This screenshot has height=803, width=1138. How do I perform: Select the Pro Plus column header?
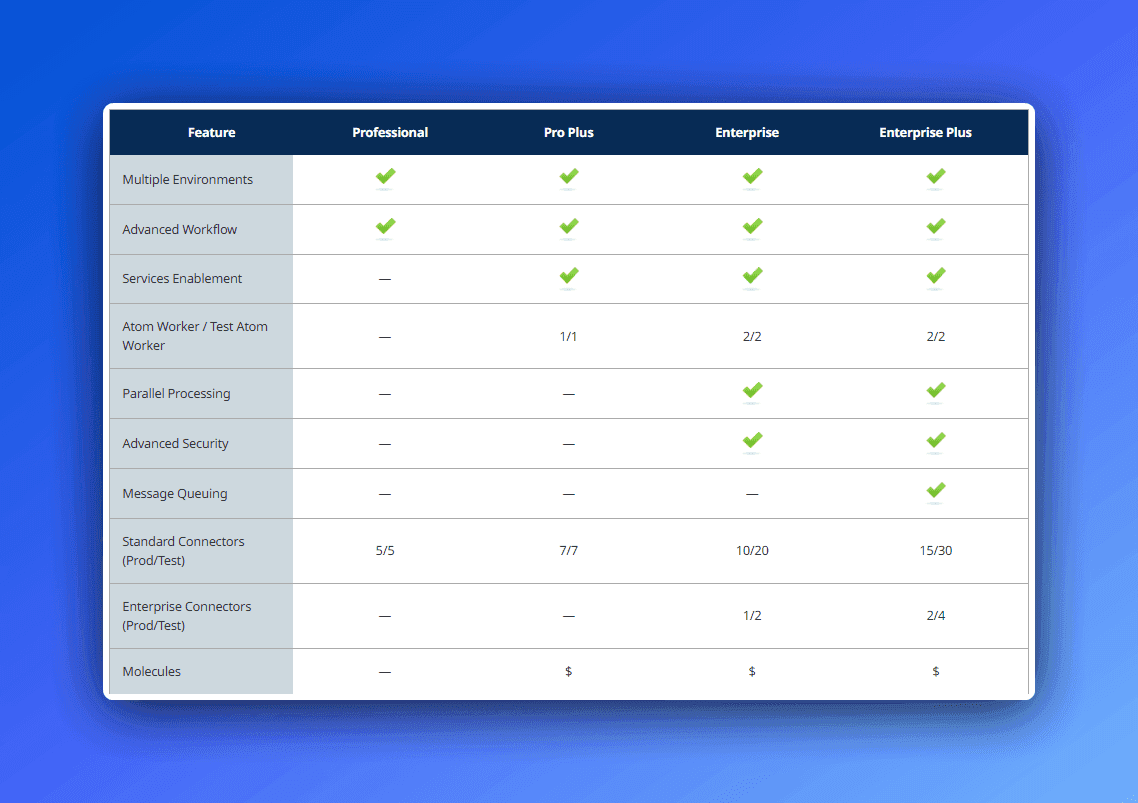(x=569, y=133)
